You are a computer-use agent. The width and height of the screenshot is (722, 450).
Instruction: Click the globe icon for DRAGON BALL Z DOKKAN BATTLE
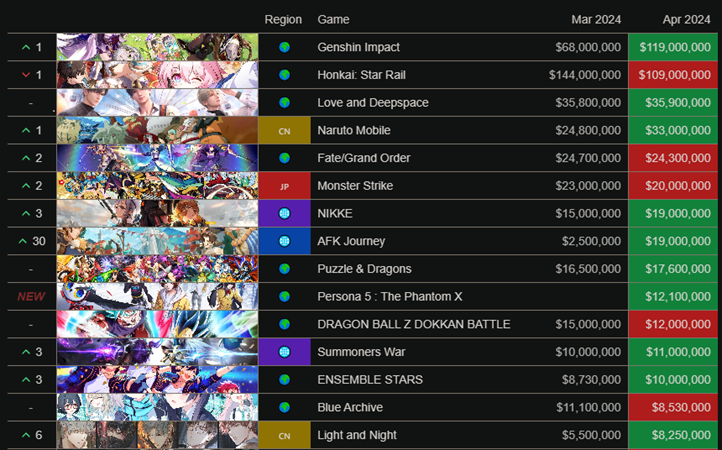click(285, 324)
